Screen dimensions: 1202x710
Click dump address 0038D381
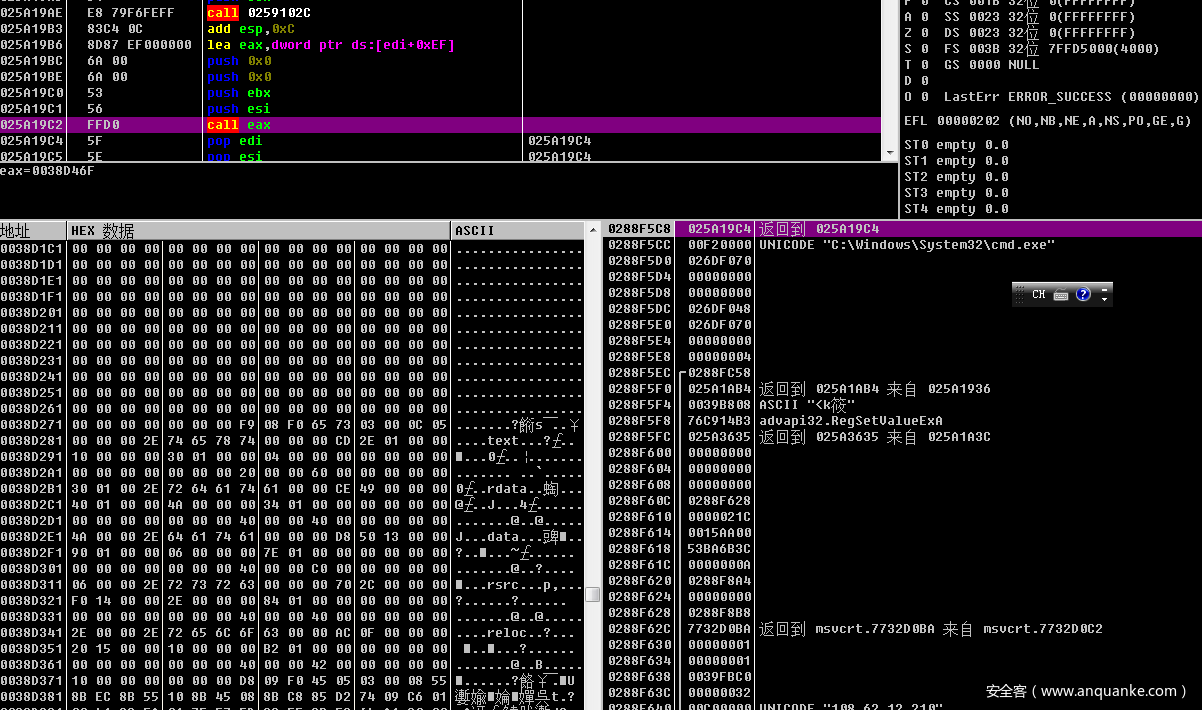32,697
